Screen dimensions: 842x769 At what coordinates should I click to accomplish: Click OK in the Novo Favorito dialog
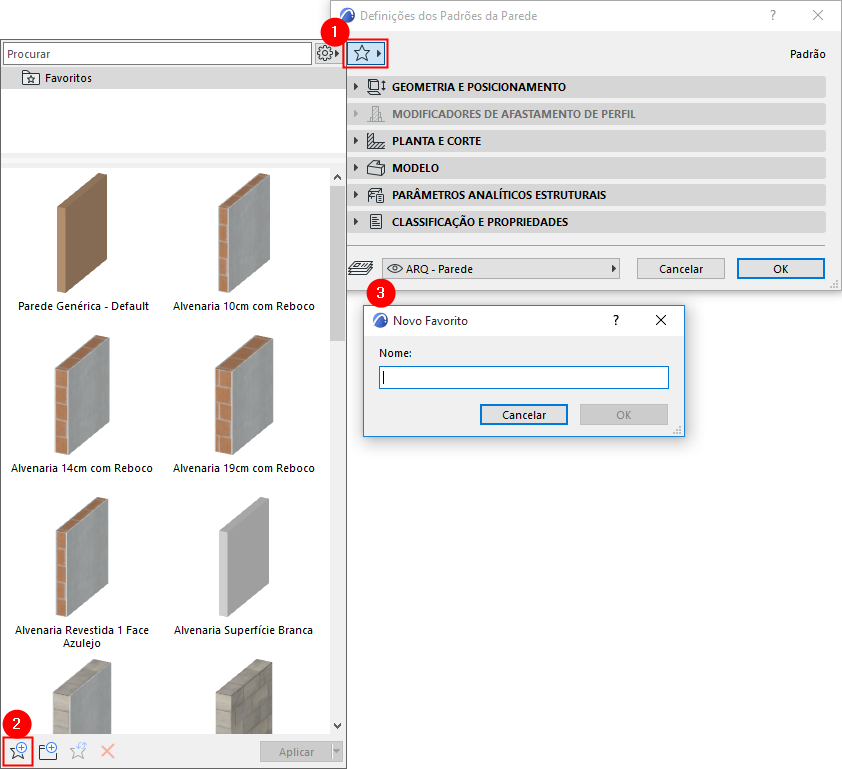pos(623,414)
